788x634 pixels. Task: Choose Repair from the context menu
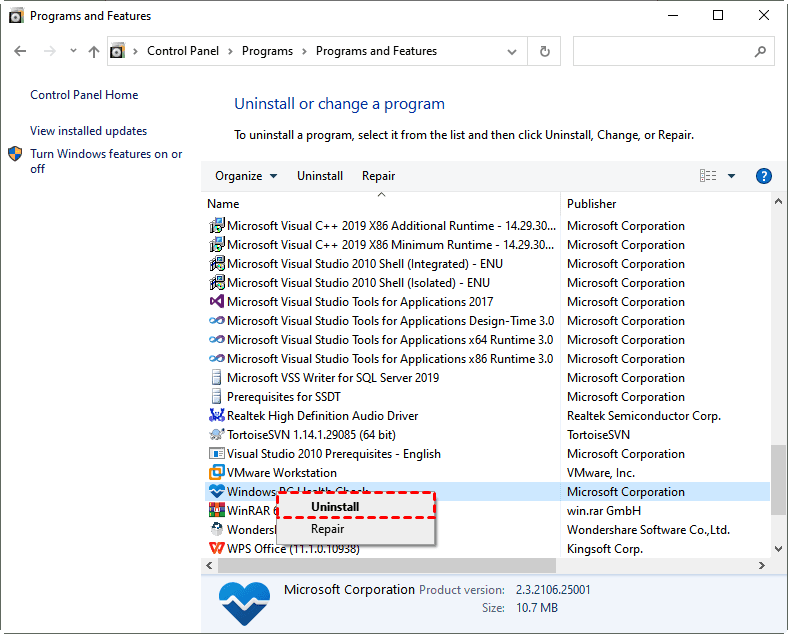pyautogui.click(x=327, y=529)
